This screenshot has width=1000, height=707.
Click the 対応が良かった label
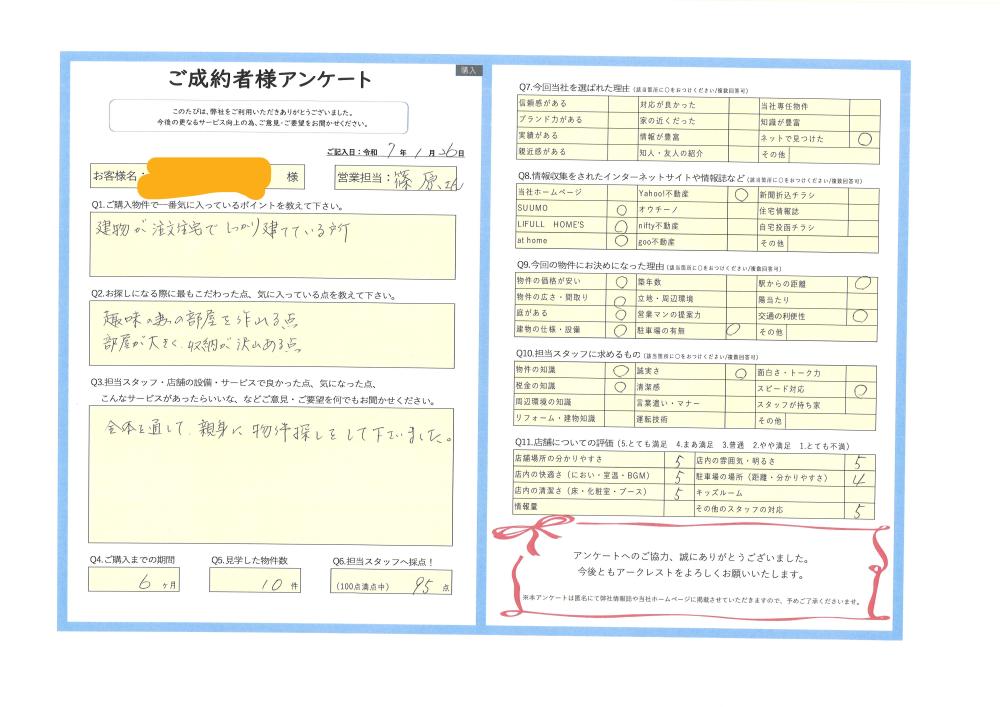pos(667,105)
